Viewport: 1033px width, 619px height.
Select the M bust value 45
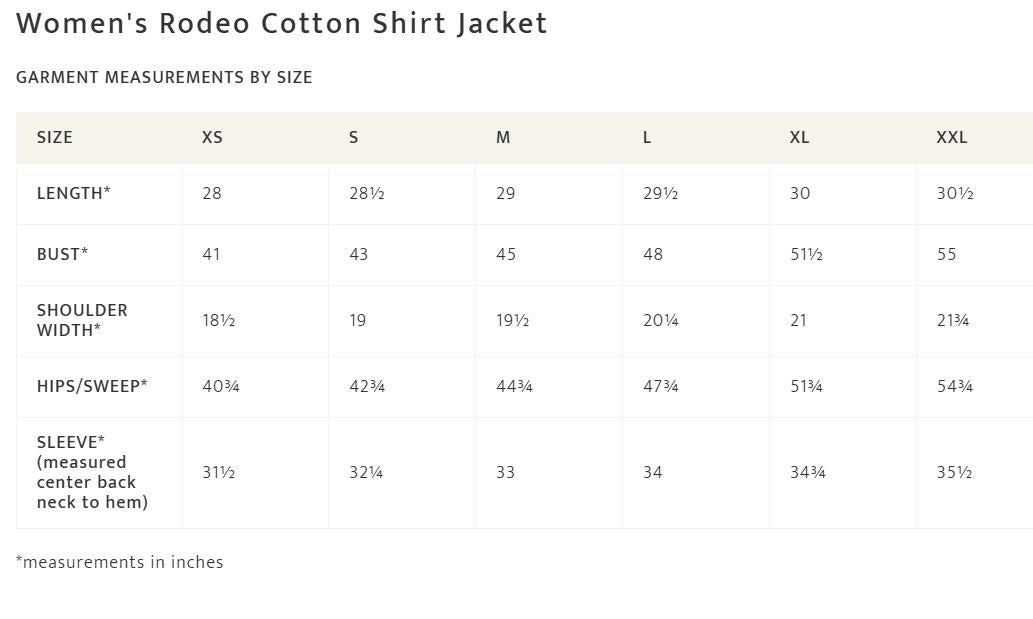(x=506, y=254)
